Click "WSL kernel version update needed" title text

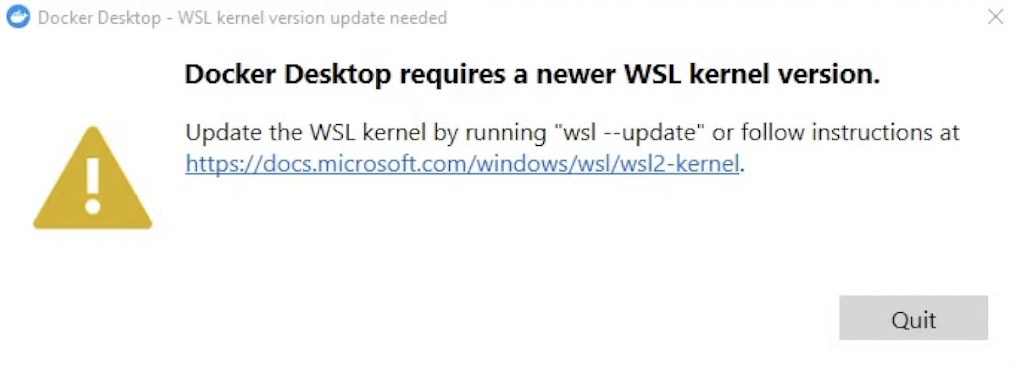coord(312,18)
